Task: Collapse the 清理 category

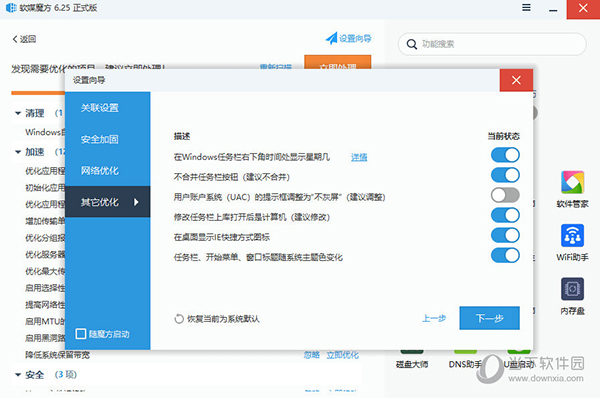Action: (18, 113)
